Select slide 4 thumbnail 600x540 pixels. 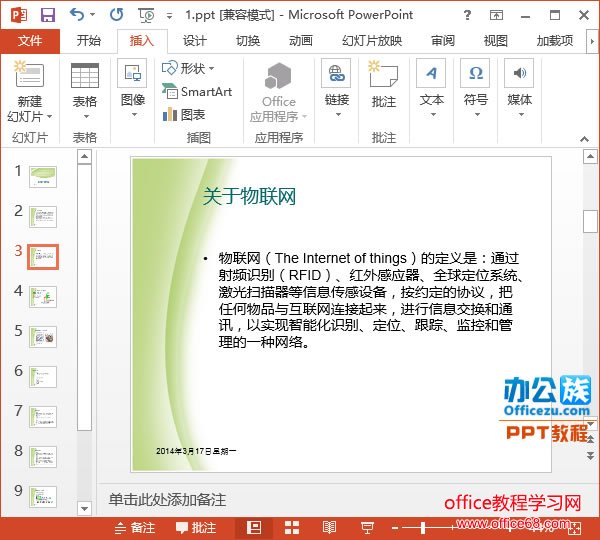43,297
